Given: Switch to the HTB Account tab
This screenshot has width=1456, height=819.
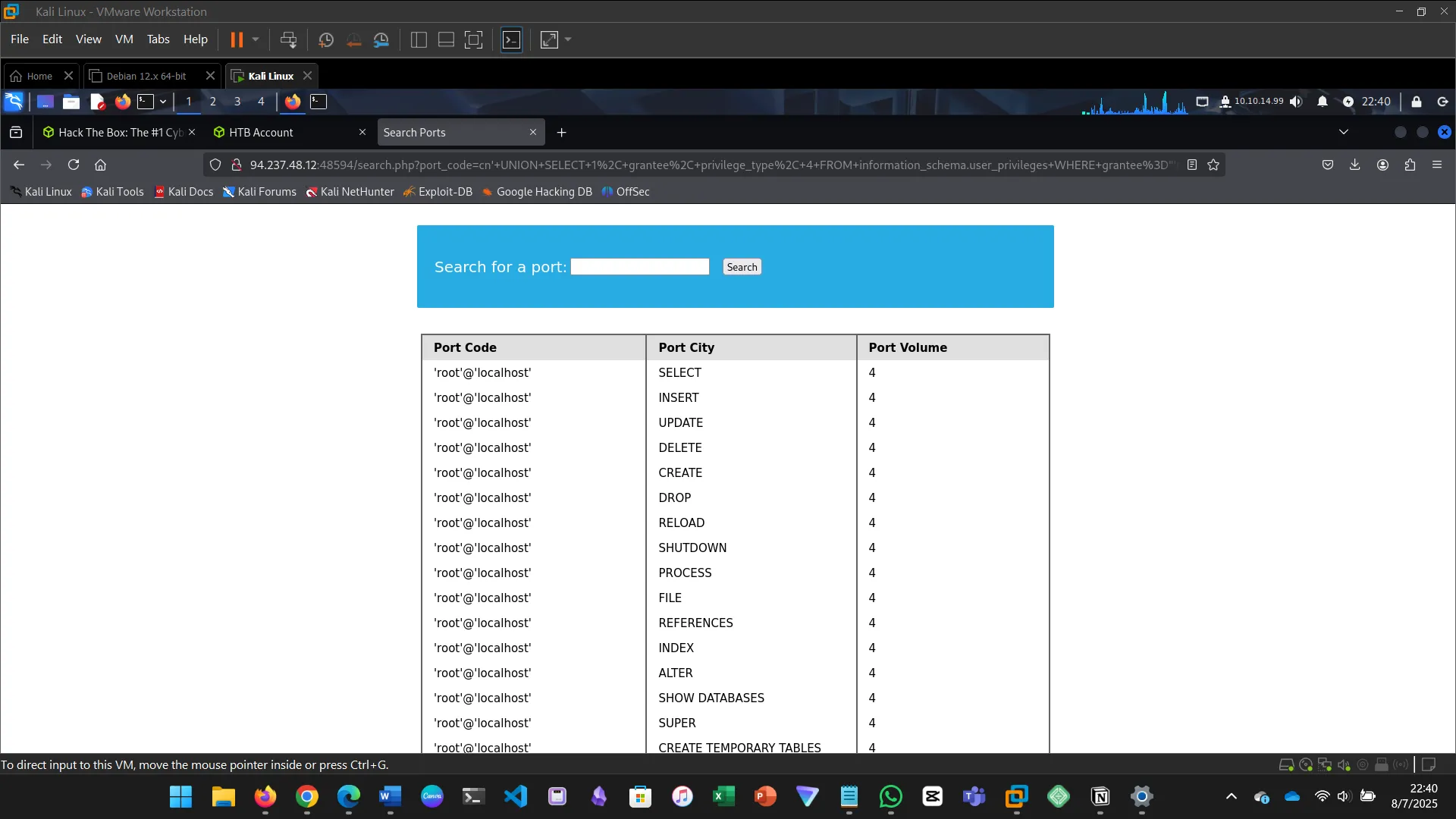Looking at the screenshot, I should click(261, 132).
